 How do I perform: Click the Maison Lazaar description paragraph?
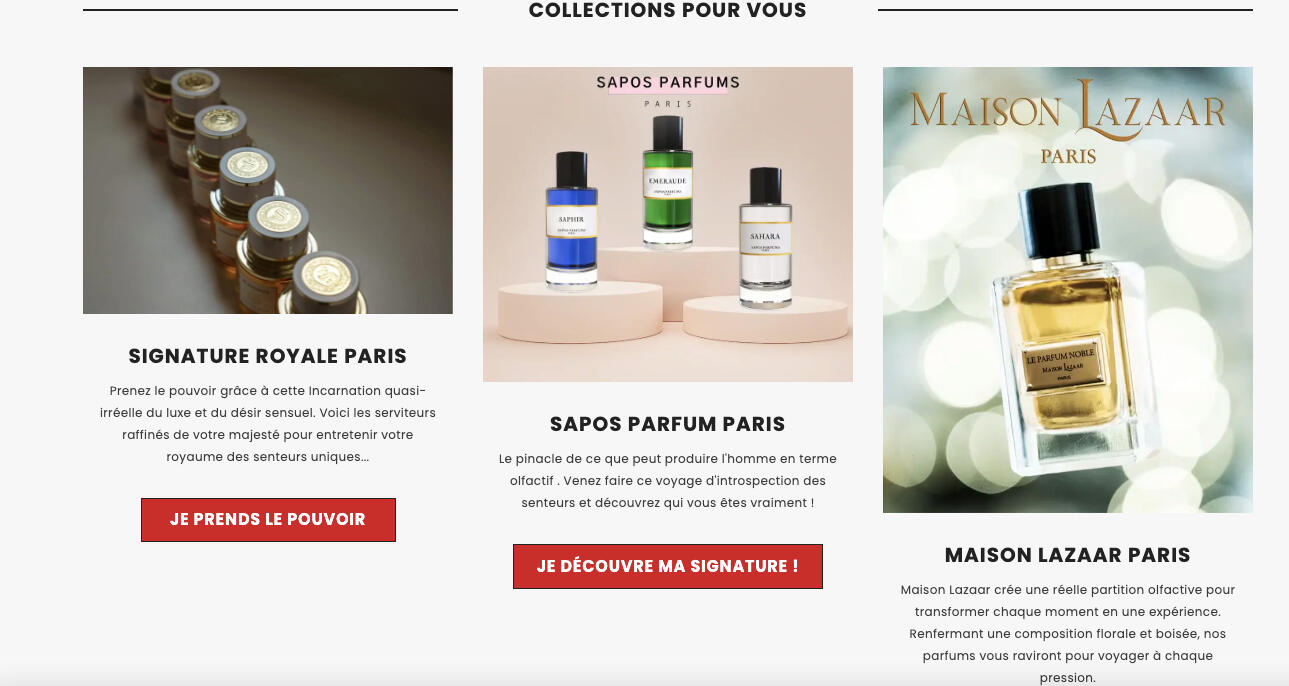[x=1068, y=634]
